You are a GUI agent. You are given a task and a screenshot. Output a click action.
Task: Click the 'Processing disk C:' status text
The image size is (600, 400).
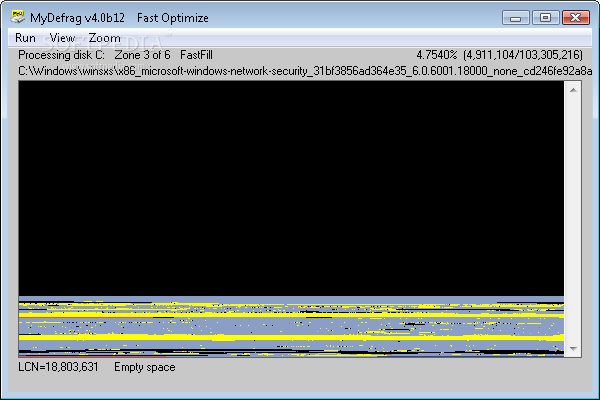pyautogui.click(x=61, y=55)
